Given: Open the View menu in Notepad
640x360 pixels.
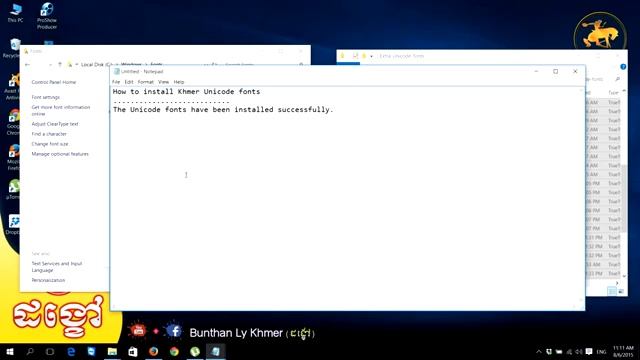Looking at the screenshot, I should tap(163, 82).
